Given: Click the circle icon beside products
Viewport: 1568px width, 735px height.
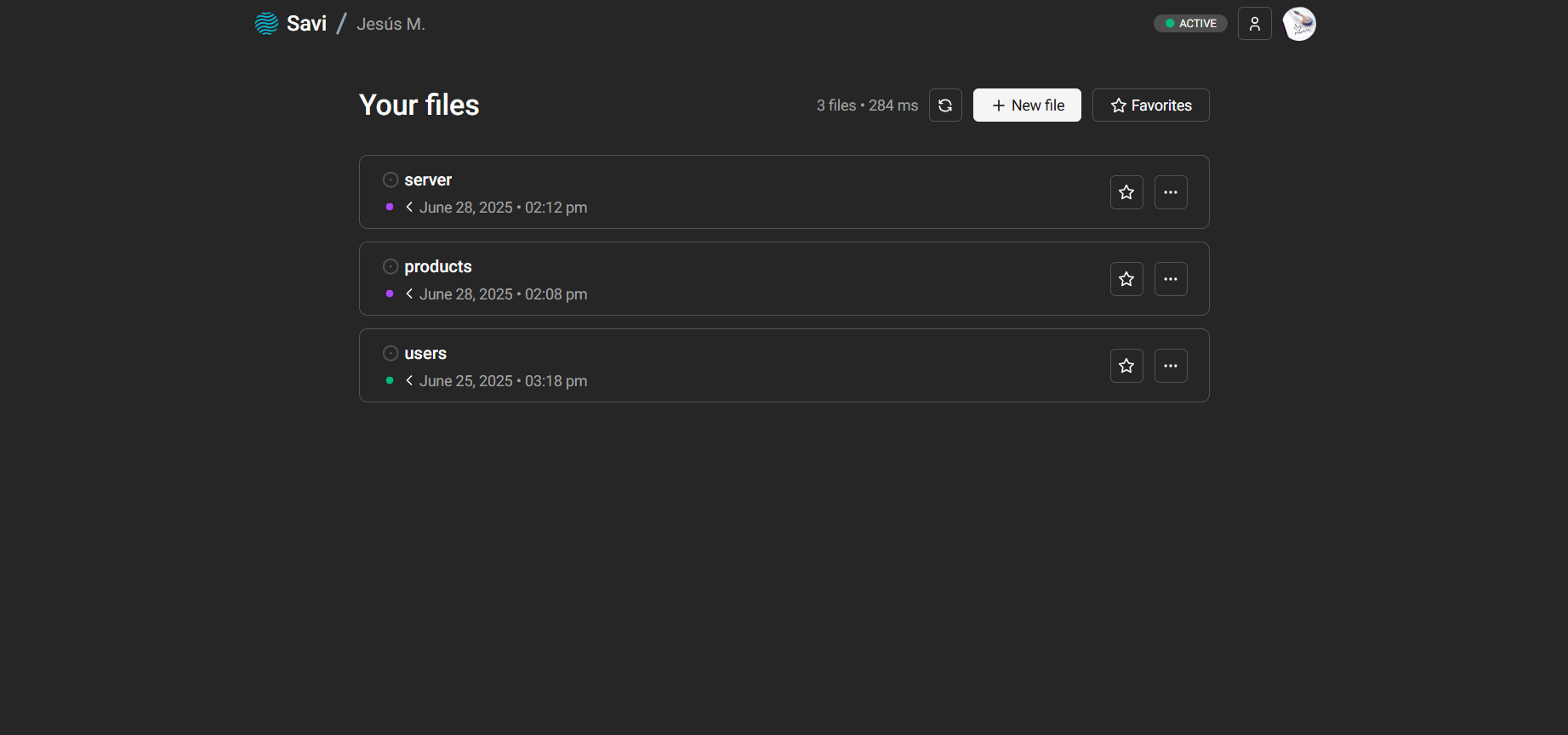Looking at the screenshot, I should tap(391, 266).
